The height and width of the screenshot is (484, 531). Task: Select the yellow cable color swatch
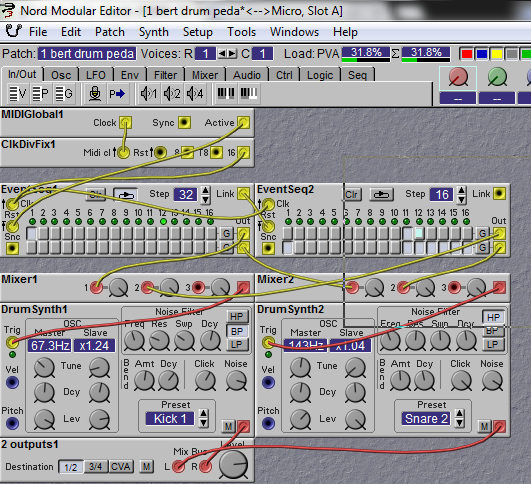pos(496,54)
